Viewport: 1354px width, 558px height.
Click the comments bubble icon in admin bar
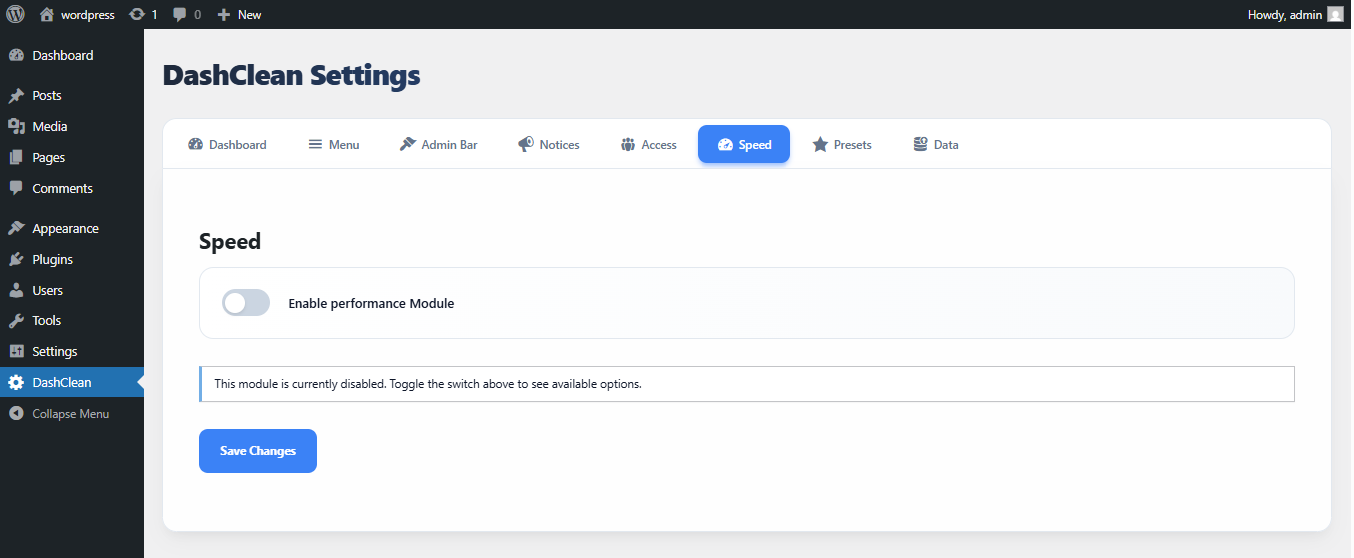pyautogui.click(x=180, y=15)
